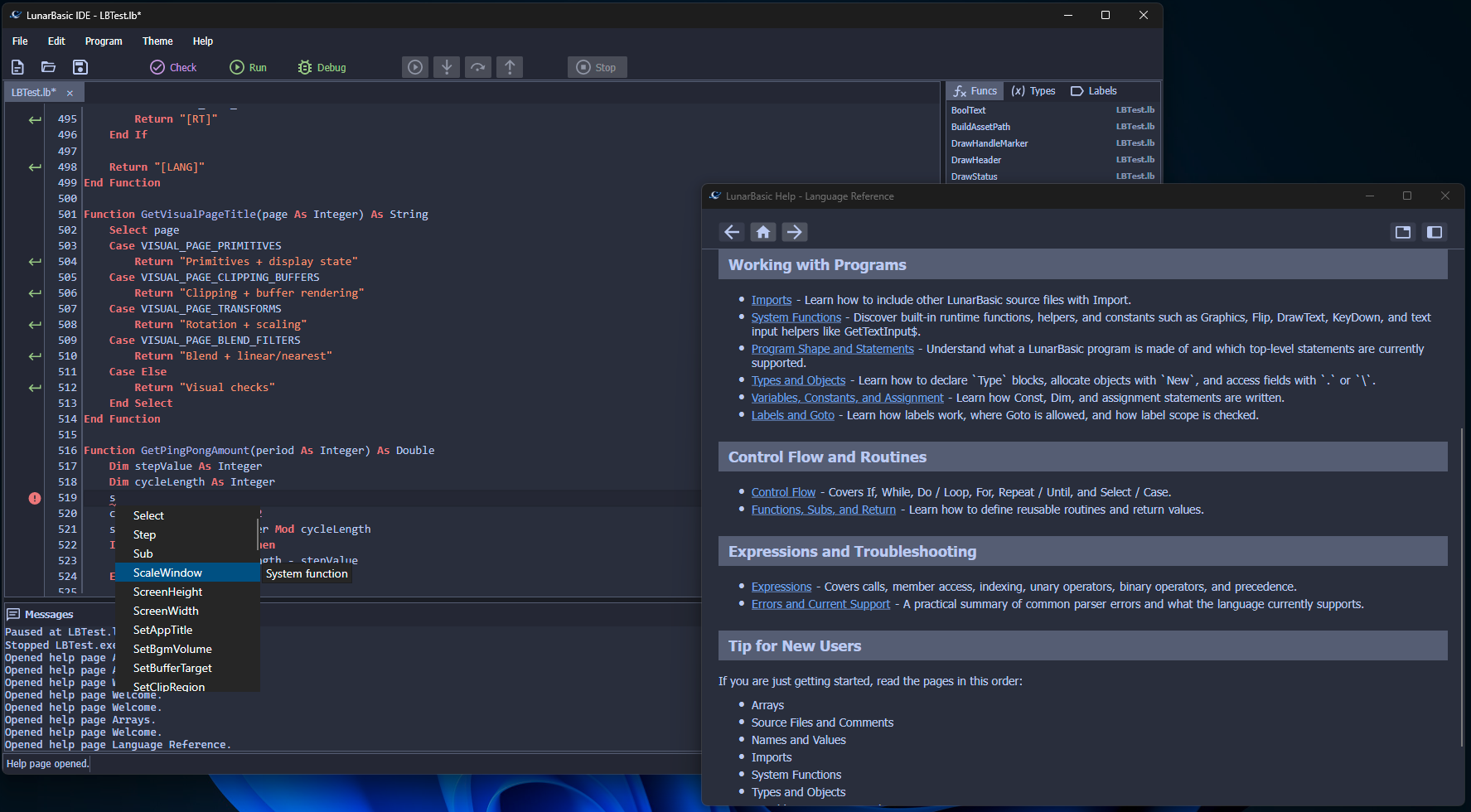Open the Control Flow help page
Image resolution: width=1471 pixels, height=812 pixels.
pyautogui.click(x=782, y=491)
